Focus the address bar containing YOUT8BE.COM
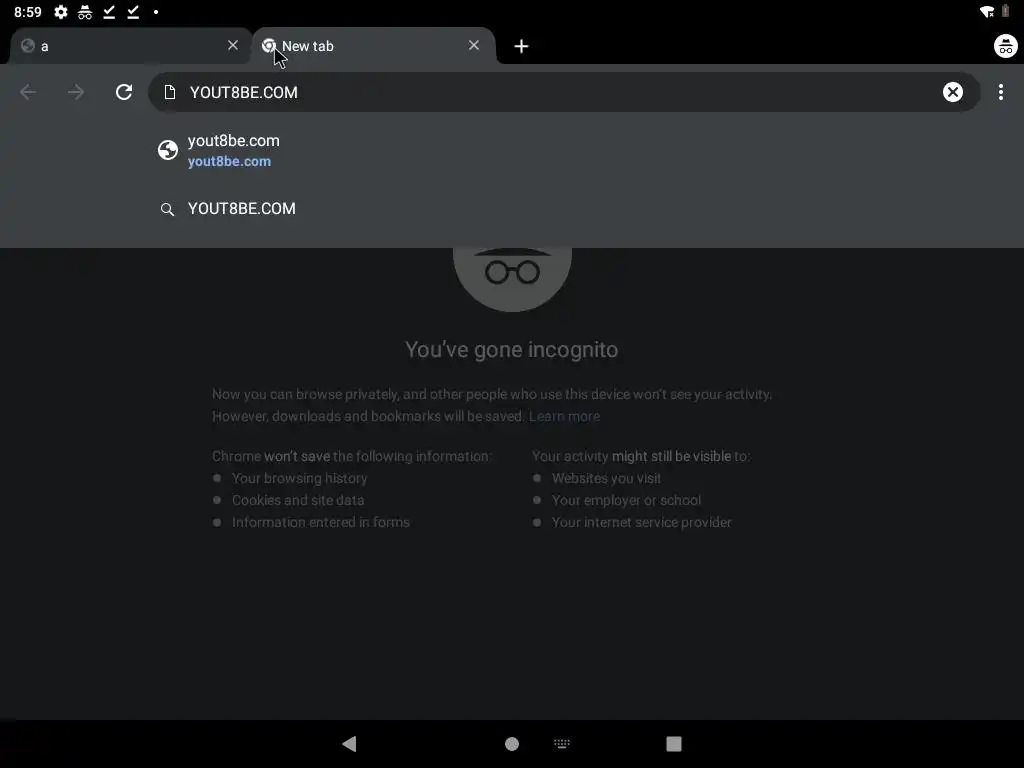This screenshot has width=1024, height=768. coord(564,92)
